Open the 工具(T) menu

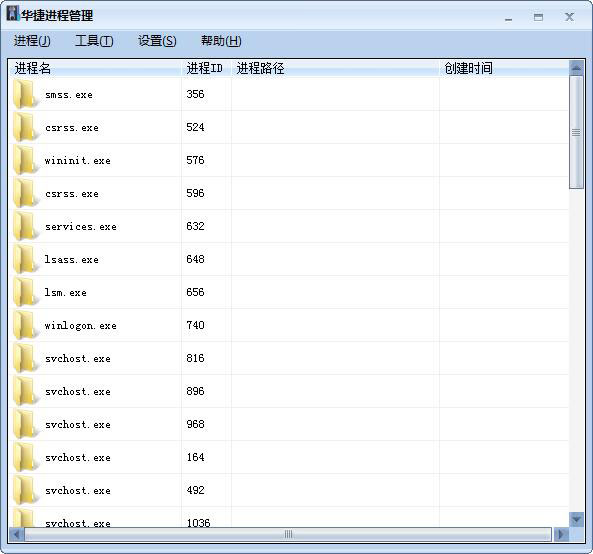pos(94,40)
